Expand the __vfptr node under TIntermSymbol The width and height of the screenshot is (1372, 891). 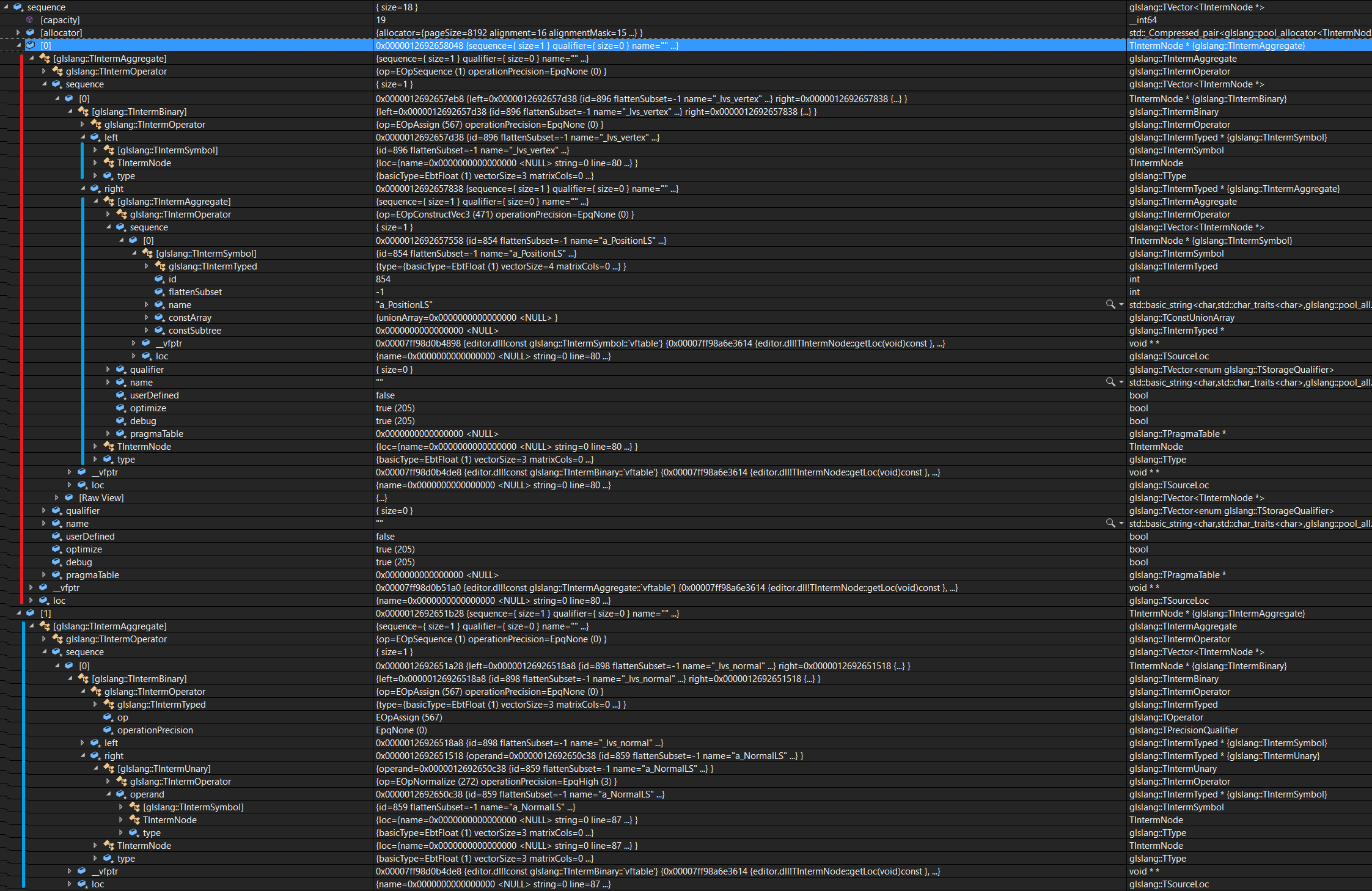tap(134, 343)
